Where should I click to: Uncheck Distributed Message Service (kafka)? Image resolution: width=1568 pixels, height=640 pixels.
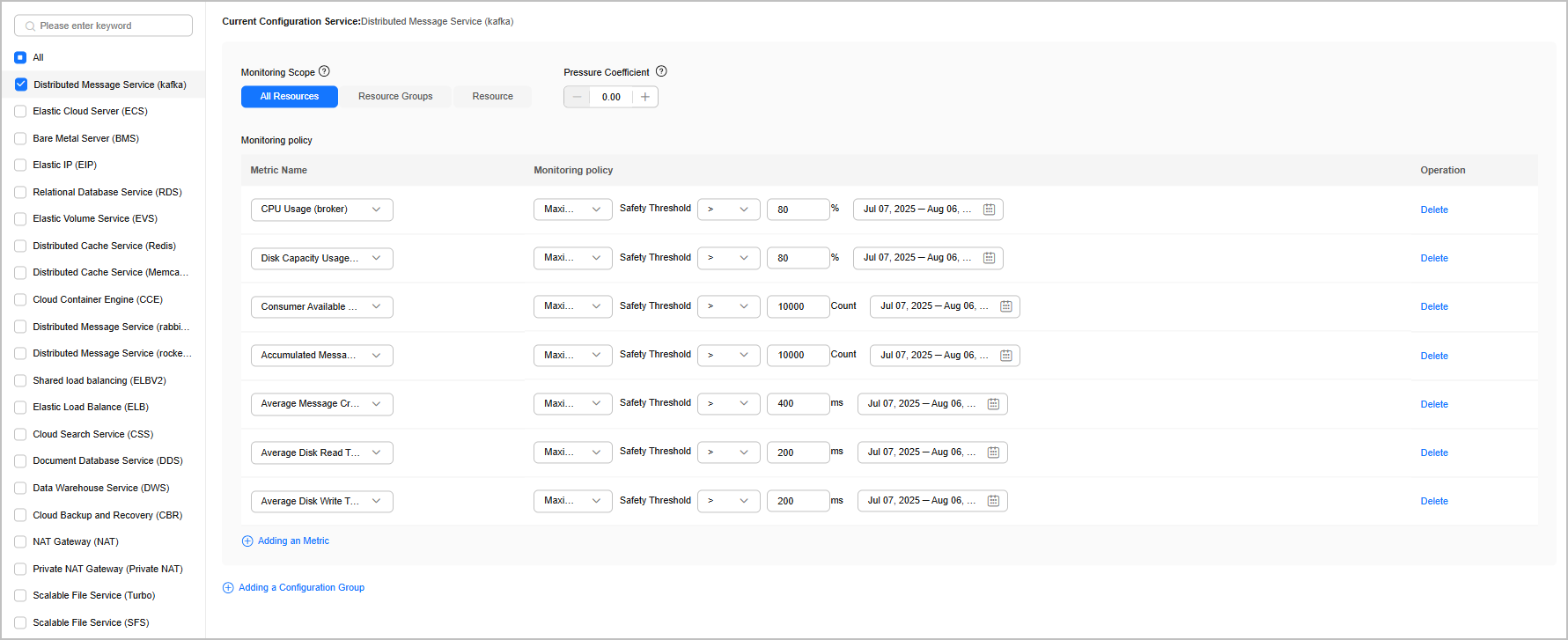pos(20,85)
